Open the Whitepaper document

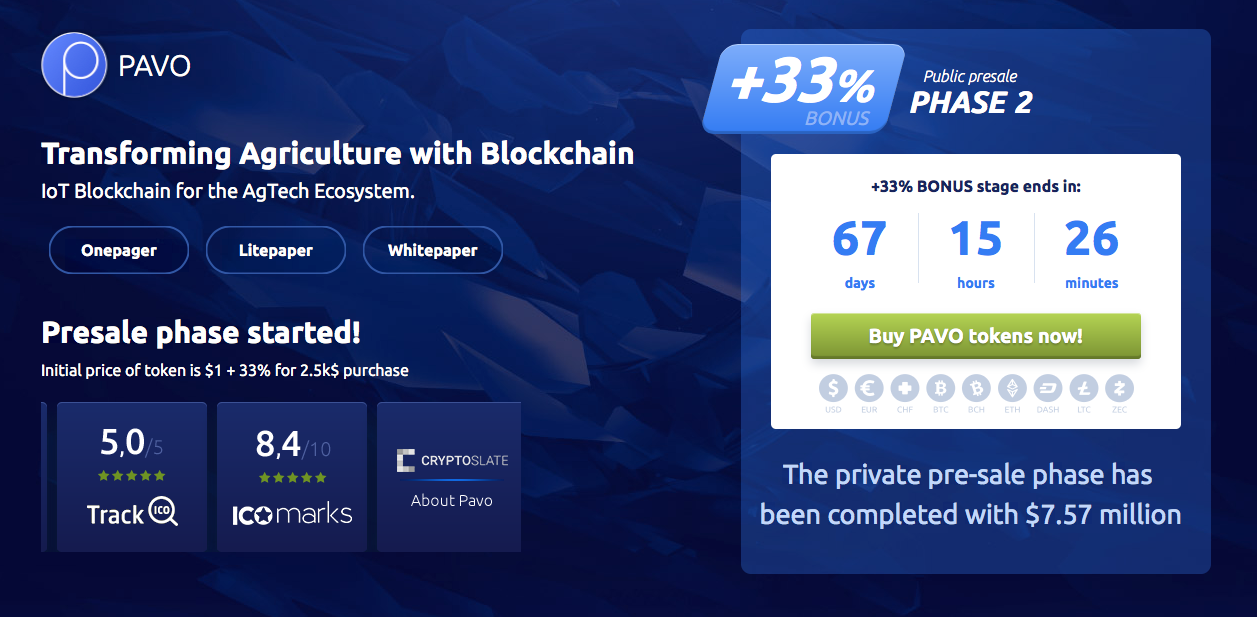click(x=432, y=250)
